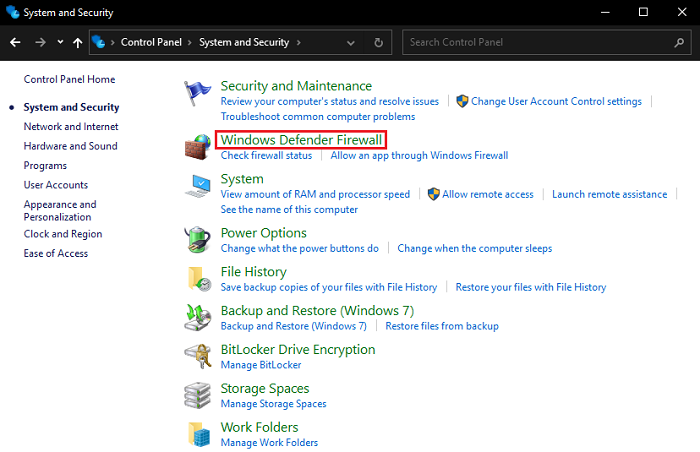This screenshot has height=452, width=700.
Task: Click the File History folder icon
Action: (197, 279)
